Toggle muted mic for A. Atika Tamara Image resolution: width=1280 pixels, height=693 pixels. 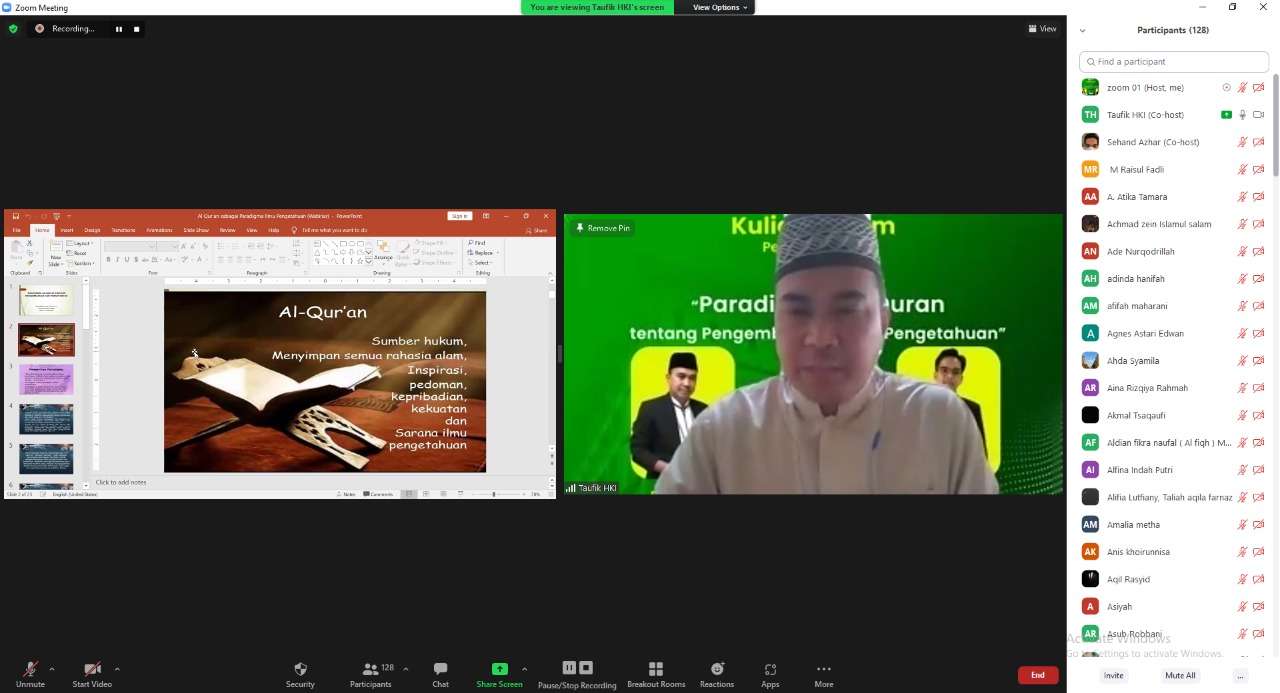pyautogui.click(x=1243, y=197)
